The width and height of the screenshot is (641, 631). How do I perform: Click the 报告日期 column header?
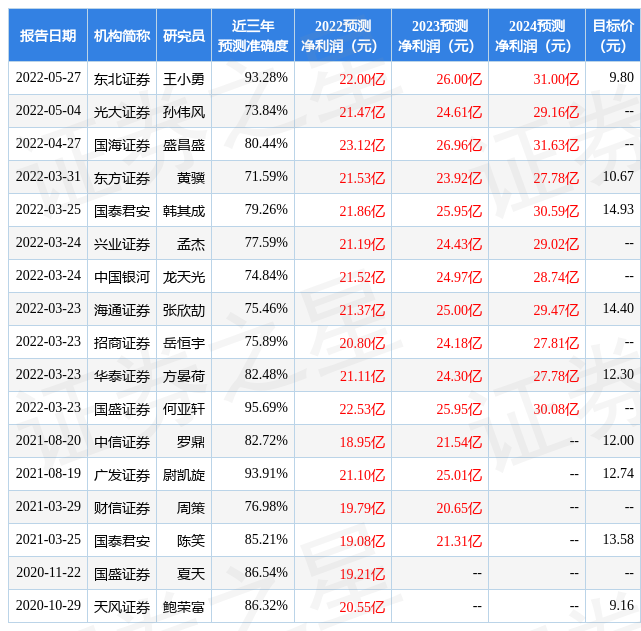48,36
